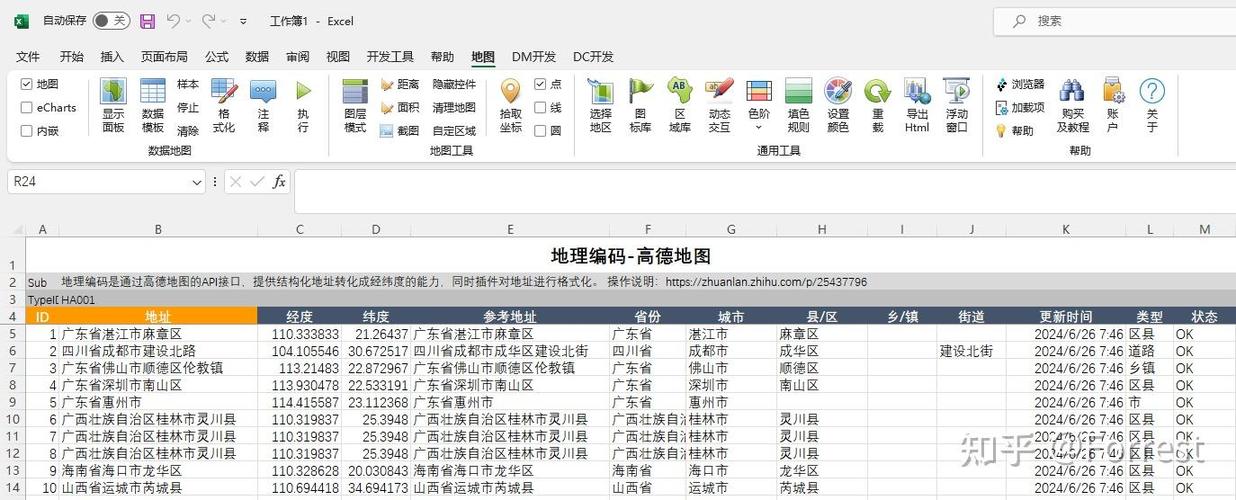Screen dimensions: 1236x500
Task: Click the 格式化 format tool
Action: pos(224,106)
